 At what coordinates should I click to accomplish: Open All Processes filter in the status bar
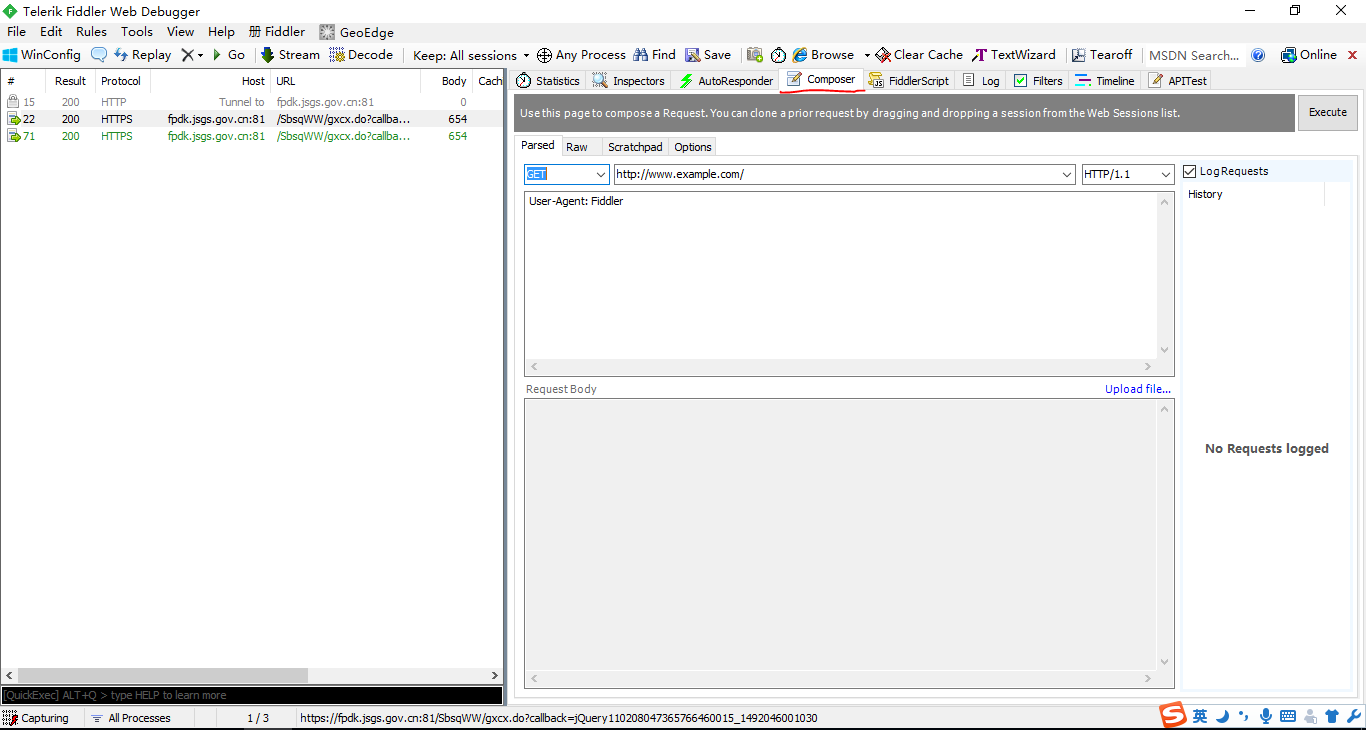130,718
